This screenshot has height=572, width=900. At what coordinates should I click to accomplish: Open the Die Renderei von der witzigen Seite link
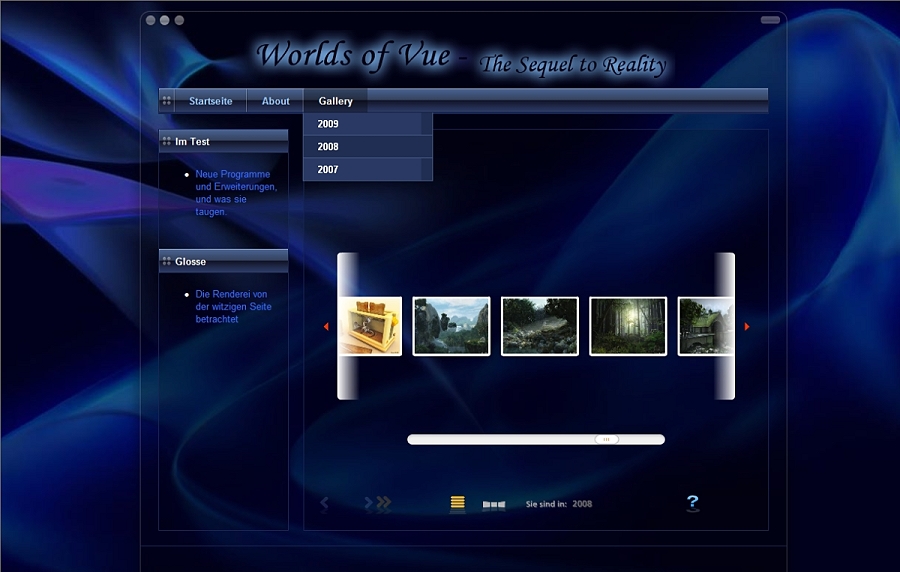233,306
